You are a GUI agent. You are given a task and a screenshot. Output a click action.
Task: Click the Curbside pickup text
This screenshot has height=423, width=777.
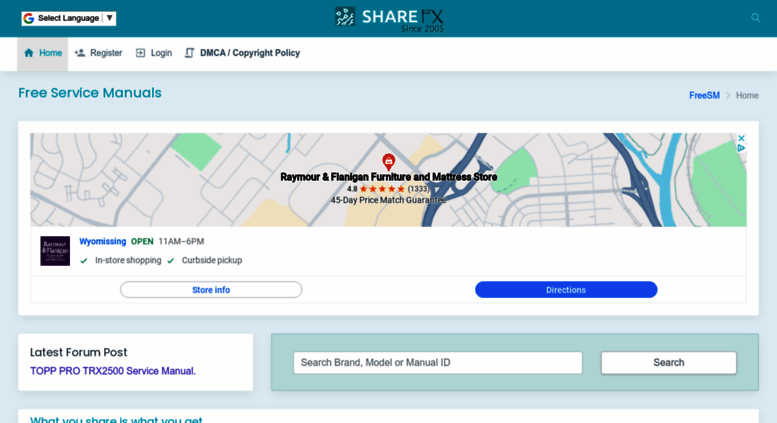tap(212, 261)
